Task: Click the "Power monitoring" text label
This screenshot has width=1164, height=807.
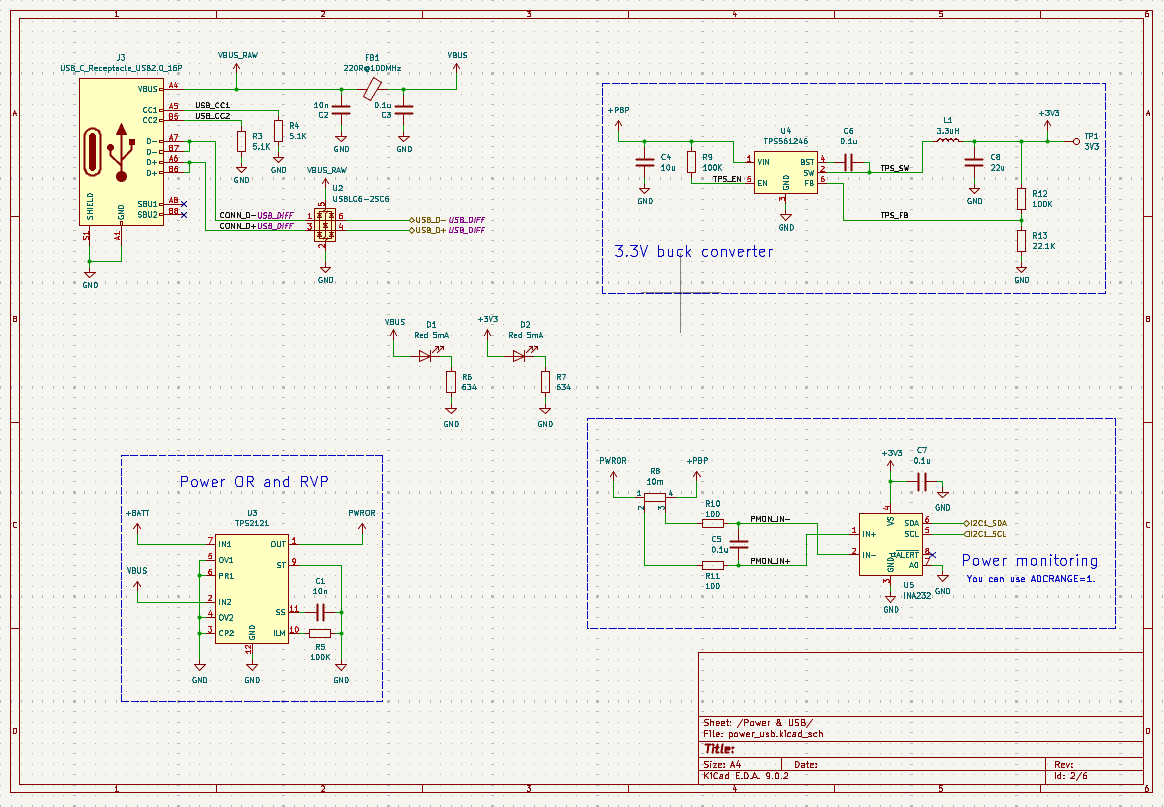Action: 1029,561
